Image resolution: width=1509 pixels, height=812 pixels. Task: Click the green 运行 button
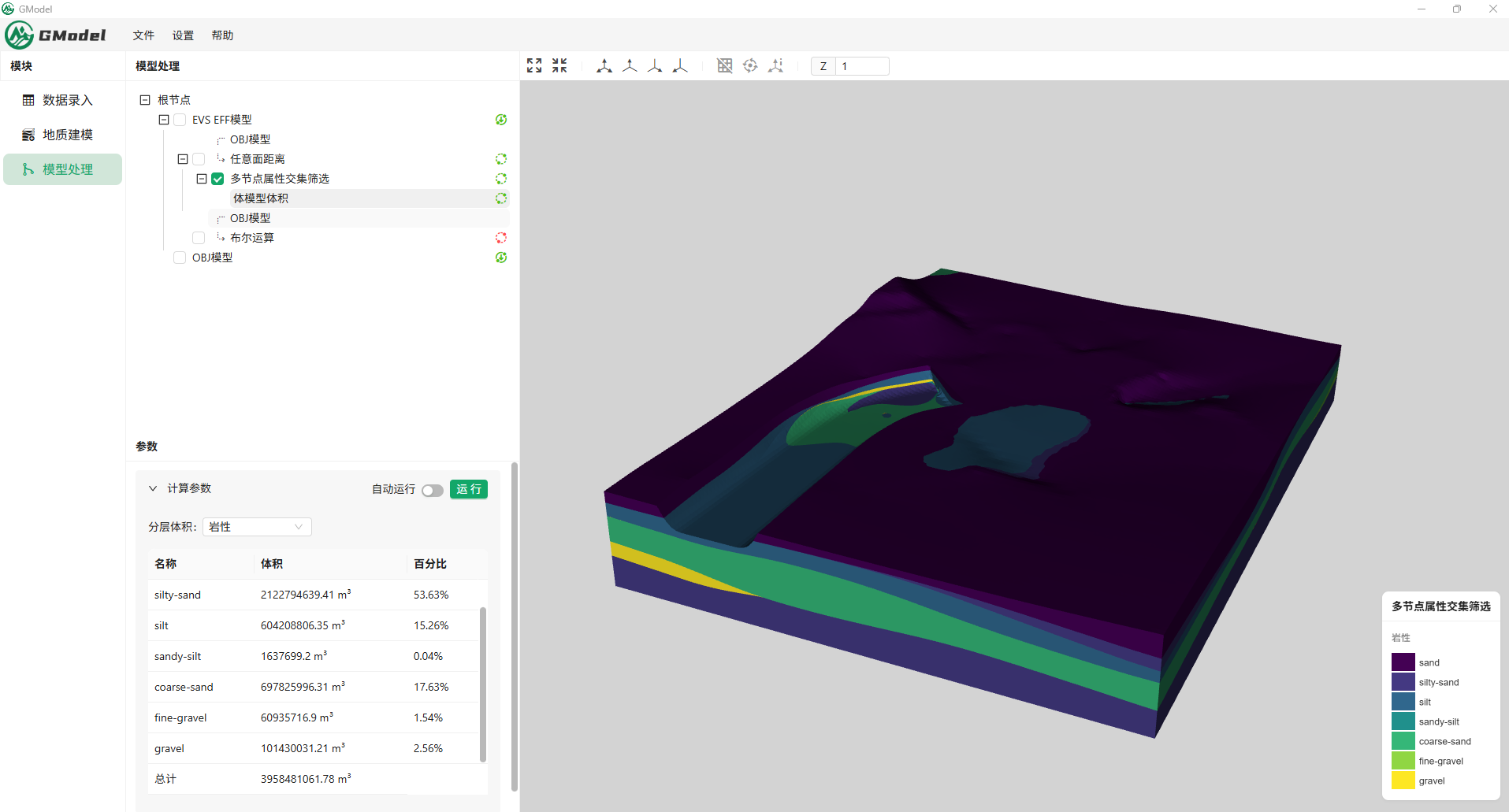click(x=469, y=489)
